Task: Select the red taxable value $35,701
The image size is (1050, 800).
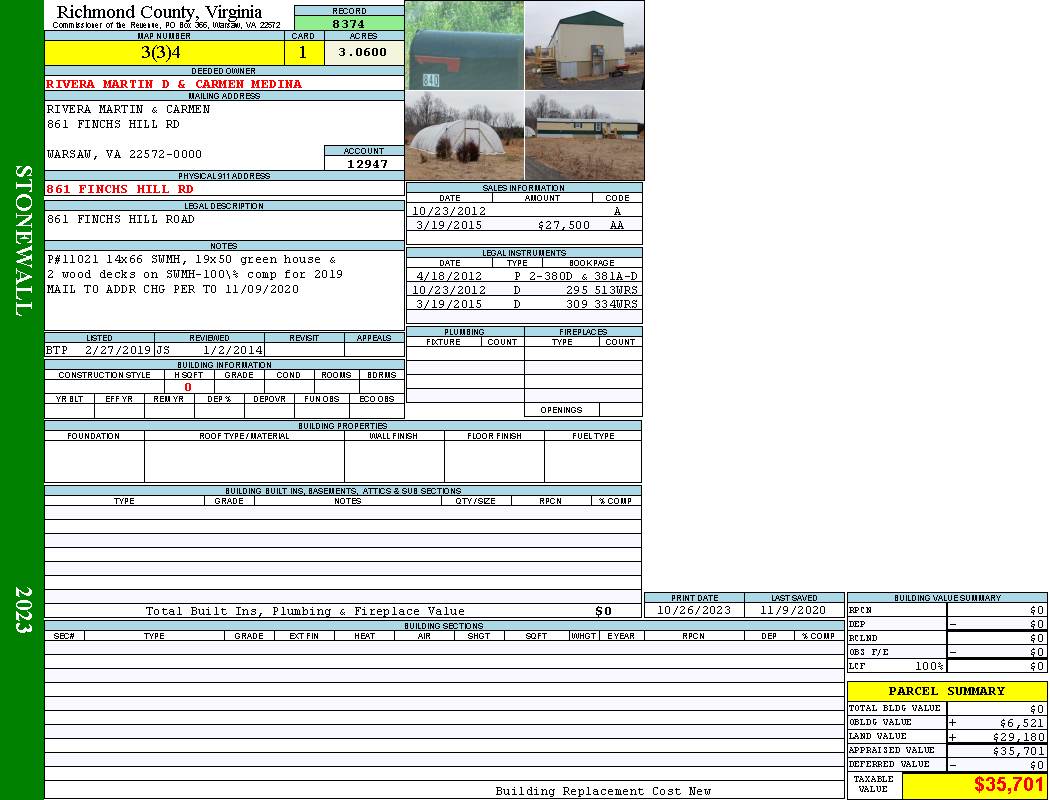Action: pyautogui.click(x=1008, y=785)
